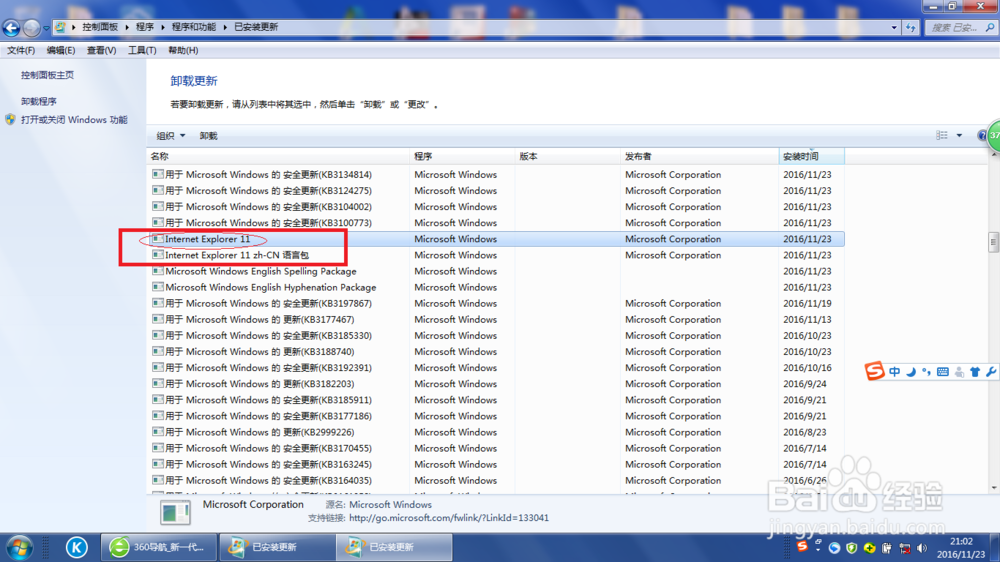Select Microsoft Windows English Spelling Package row
The width and height of the screenshot is (1000, 562).
click(x=496, y=271)
